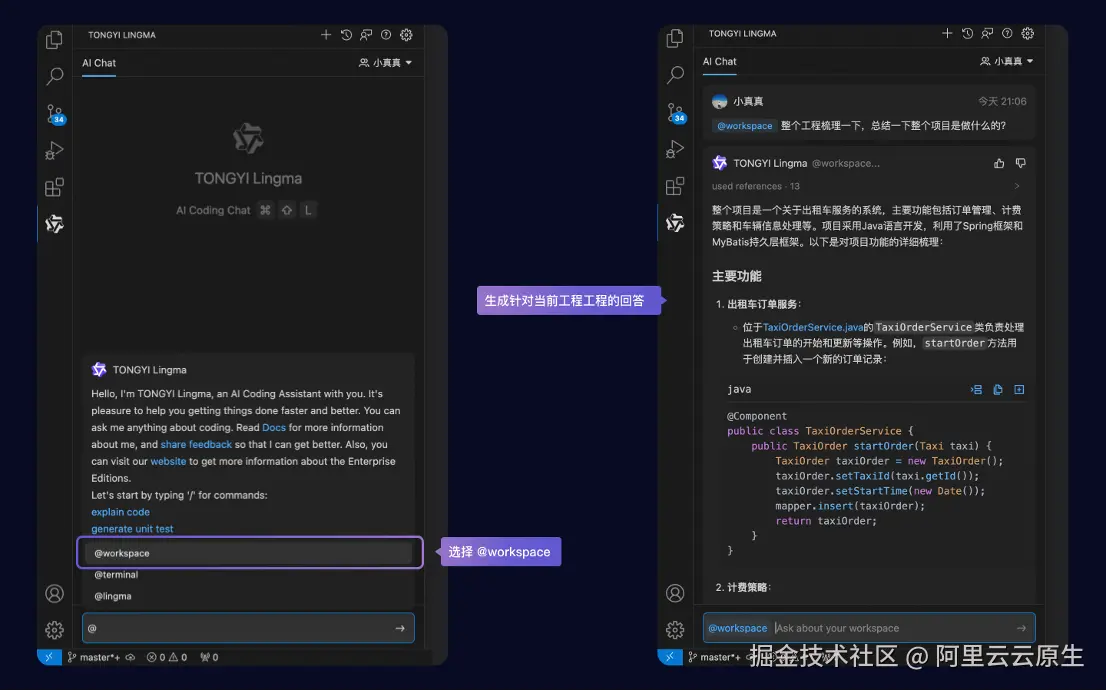Image resolution: width=1106 pixels, height=691 pixels.
Task: Switch to AI Chat tab in right panel
Action: coord(719,61)
